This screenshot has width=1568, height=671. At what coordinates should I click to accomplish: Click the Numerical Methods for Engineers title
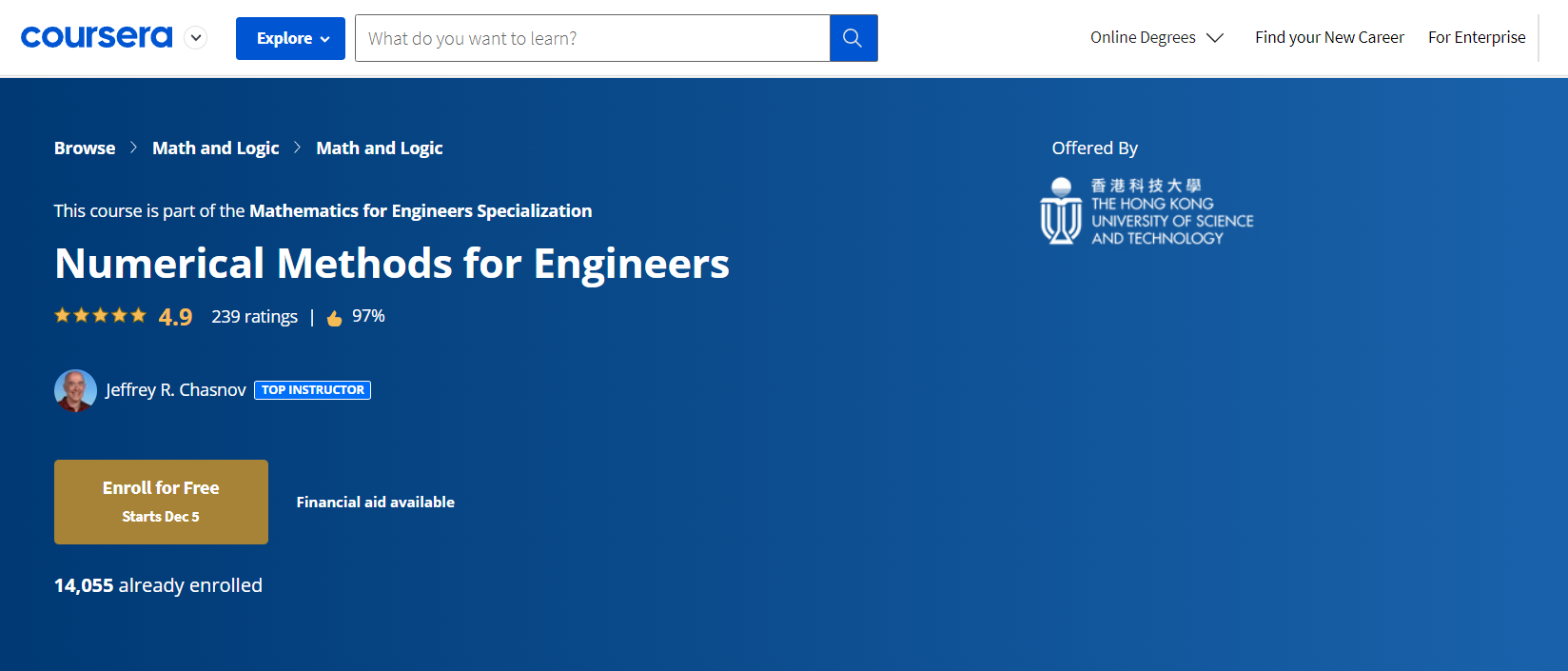tap(392, 263)
